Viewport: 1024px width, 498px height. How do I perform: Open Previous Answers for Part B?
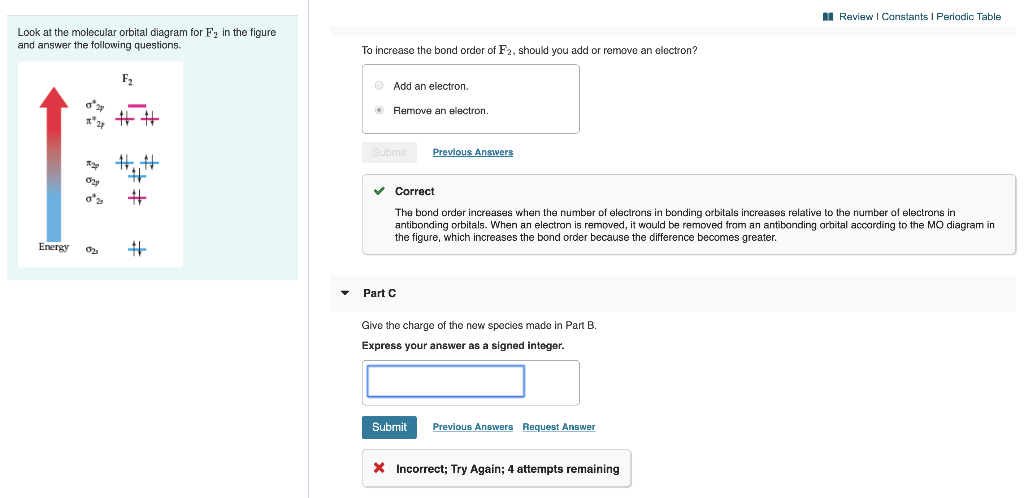tap(472, 152)
